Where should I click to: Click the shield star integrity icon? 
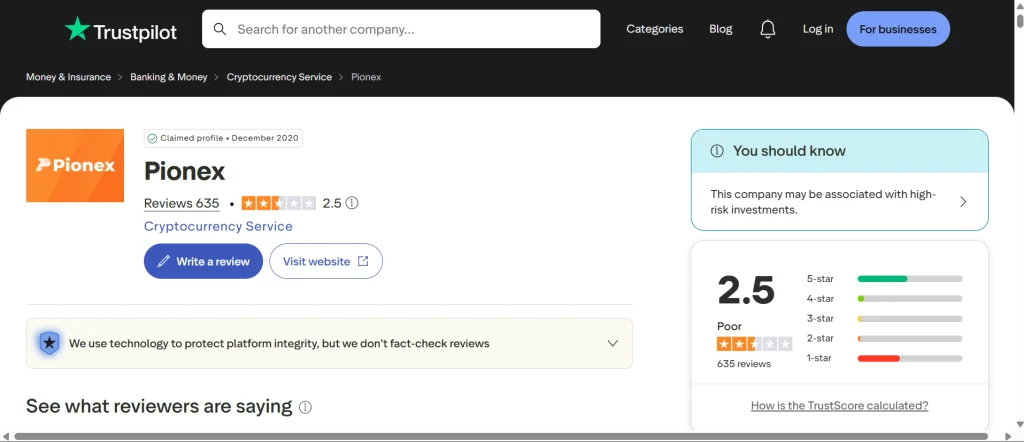[50, 343]
